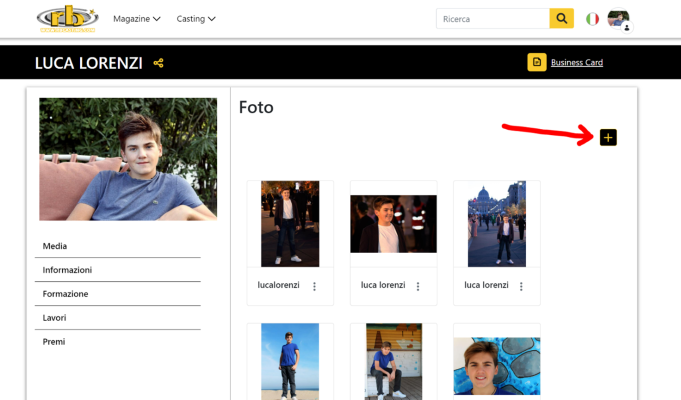Click the RB Casting logo
Image resolution: width=681 pixels, height=400 pixels.
click(x=68, y=19)
